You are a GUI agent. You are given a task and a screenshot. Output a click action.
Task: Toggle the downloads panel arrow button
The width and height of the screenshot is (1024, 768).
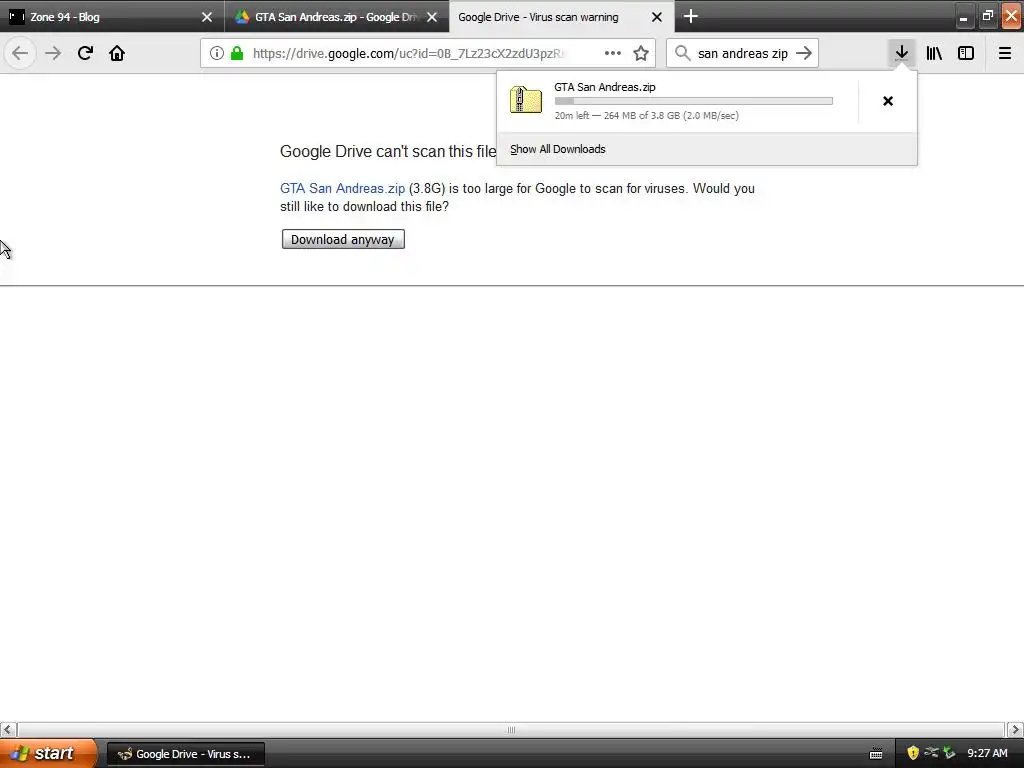click(901, 53)
